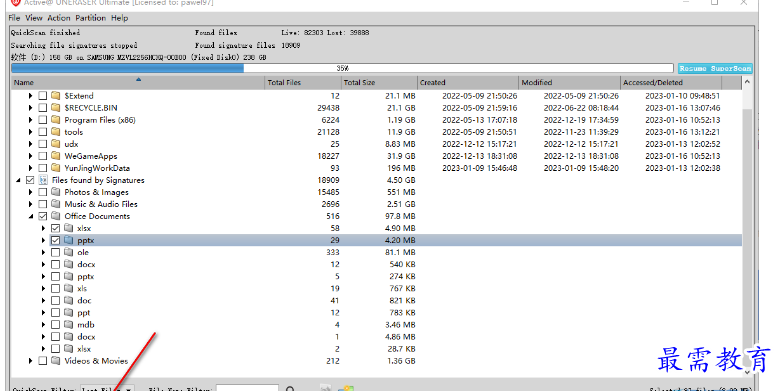Click the xls folder icon
The height and width of the screenshot is (391, 779).
(69, 288)
